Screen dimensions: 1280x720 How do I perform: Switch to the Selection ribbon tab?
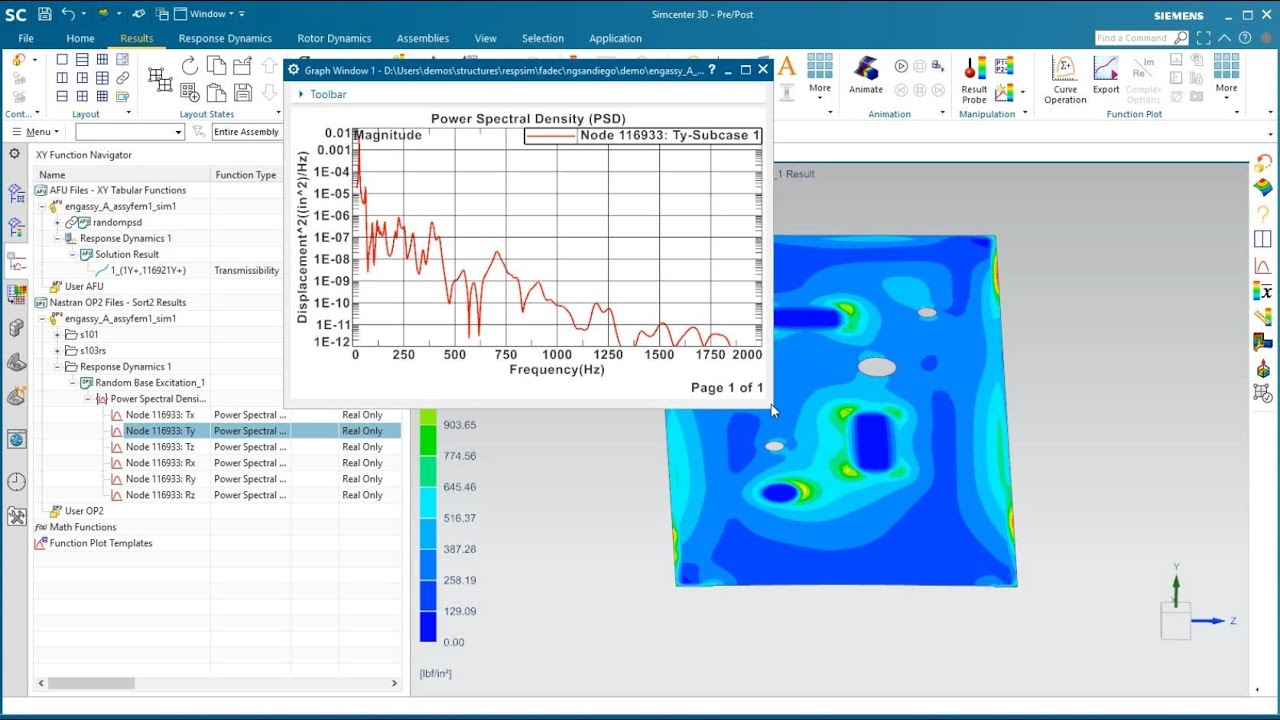click(x=543, y=38)
